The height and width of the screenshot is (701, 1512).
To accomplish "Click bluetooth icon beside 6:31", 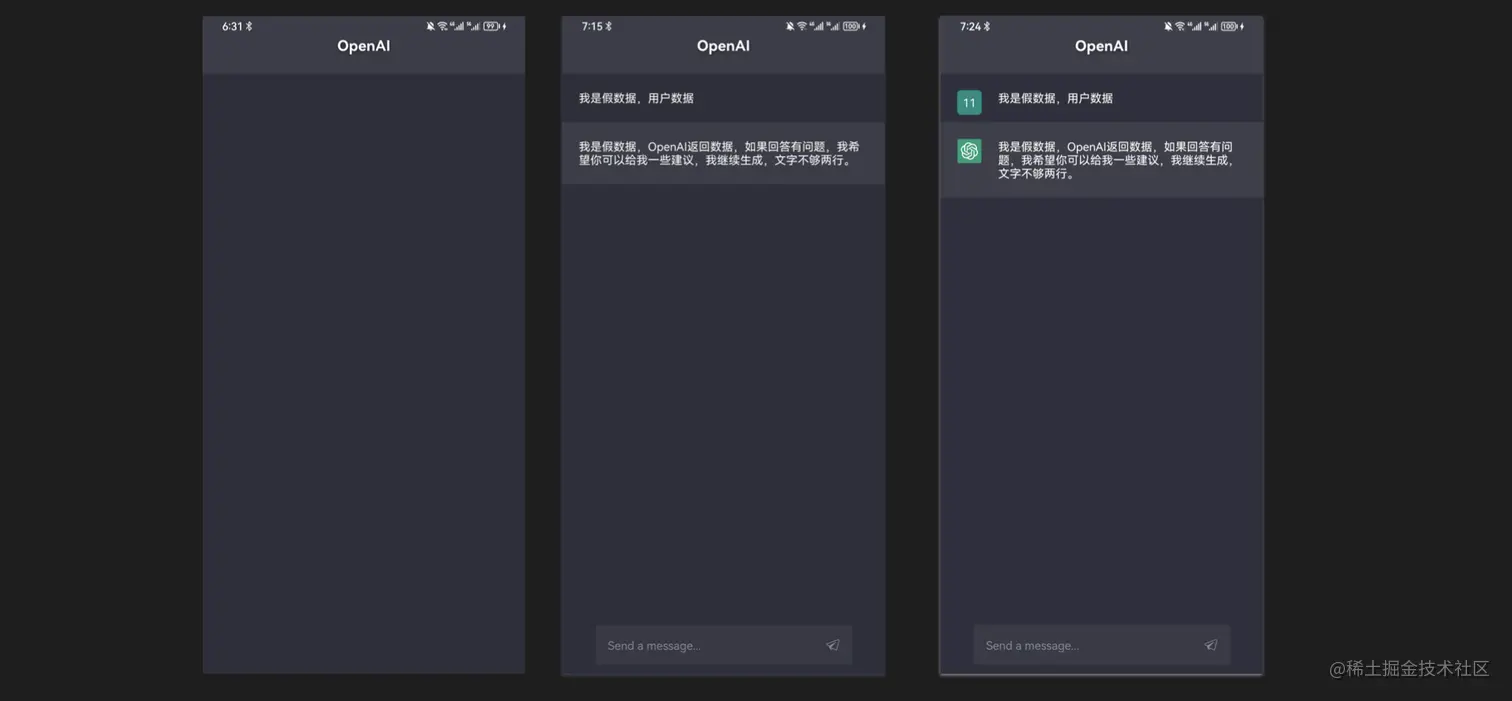I will coord(249,27).
